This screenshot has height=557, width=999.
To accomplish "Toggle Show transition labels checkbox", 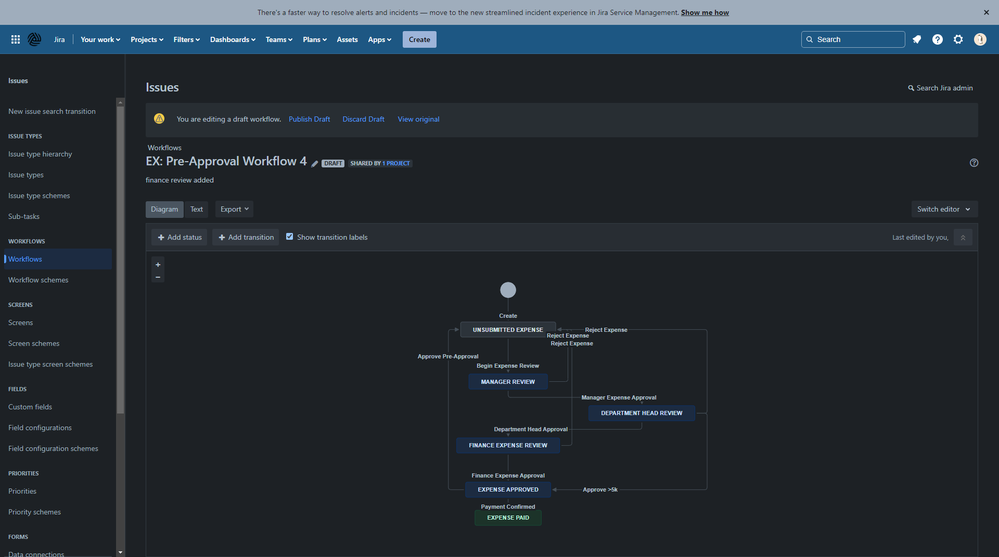I will (289, 236).
